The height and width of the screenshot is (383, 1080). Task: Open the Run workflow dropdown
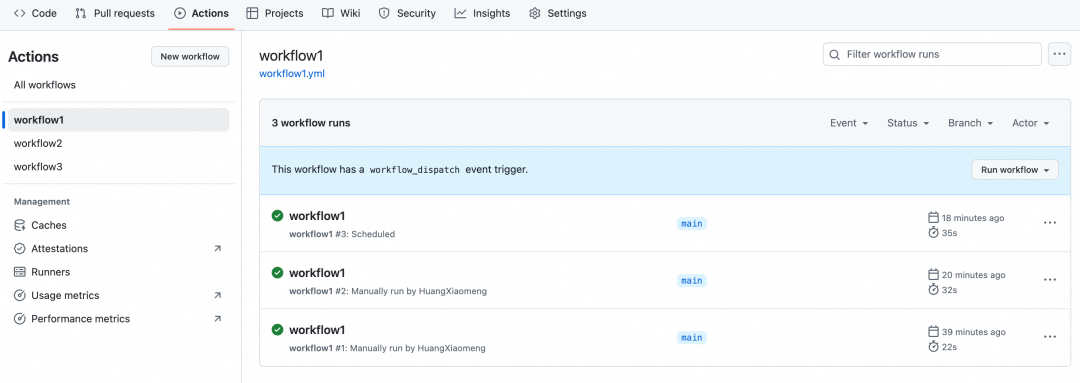point(1015,169)
